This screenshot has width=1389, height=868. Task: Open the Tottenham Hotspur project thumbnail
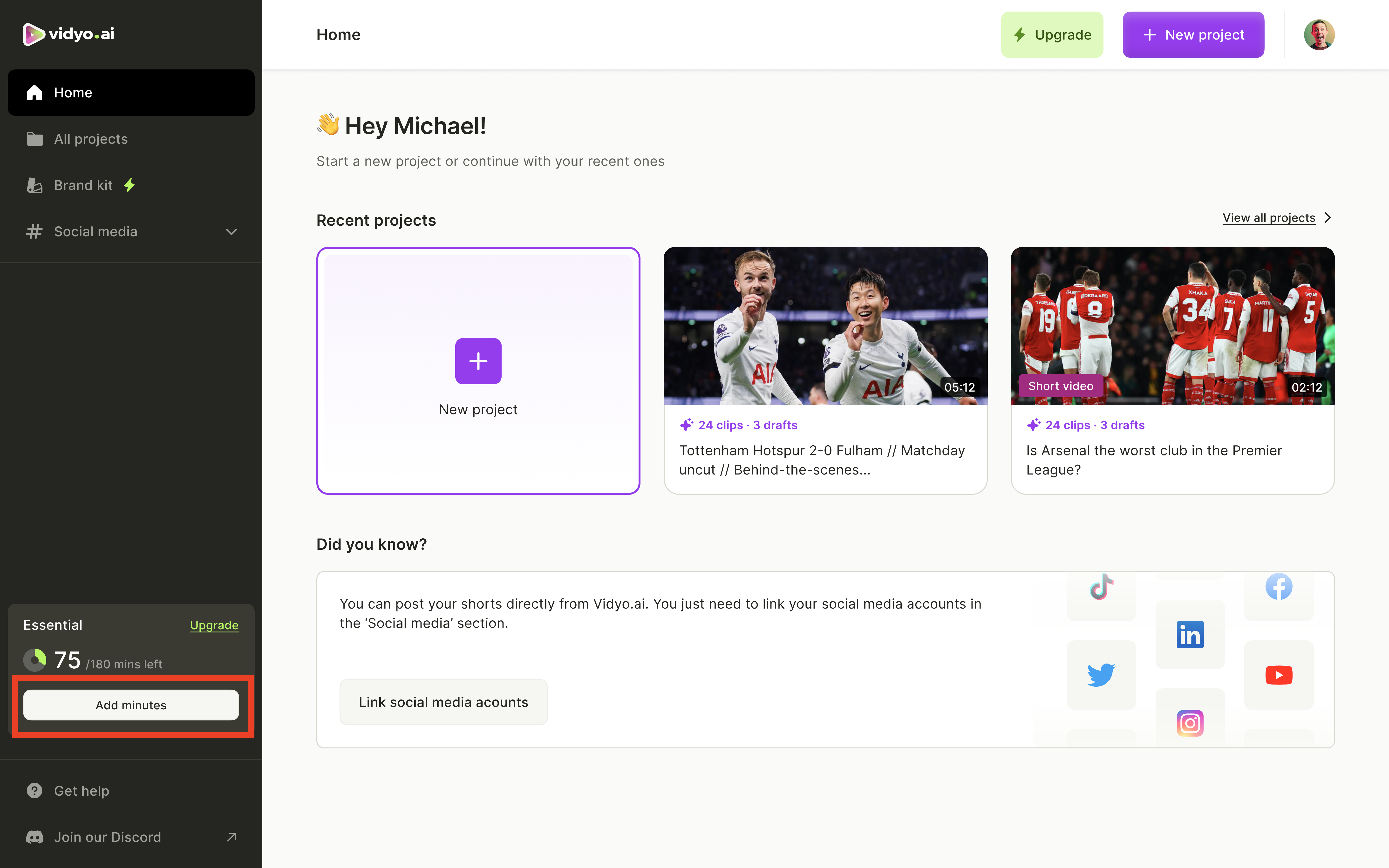click(825, 325)
